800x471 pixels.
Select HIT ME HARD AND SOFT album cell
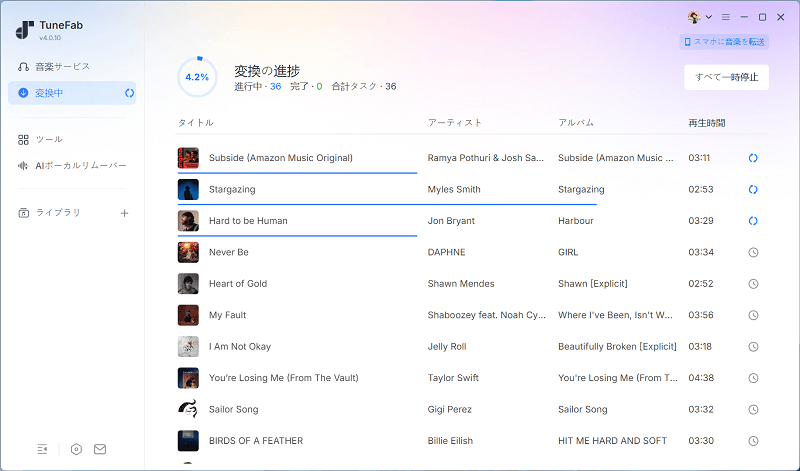pyautogui.click(x=612, y=440)
